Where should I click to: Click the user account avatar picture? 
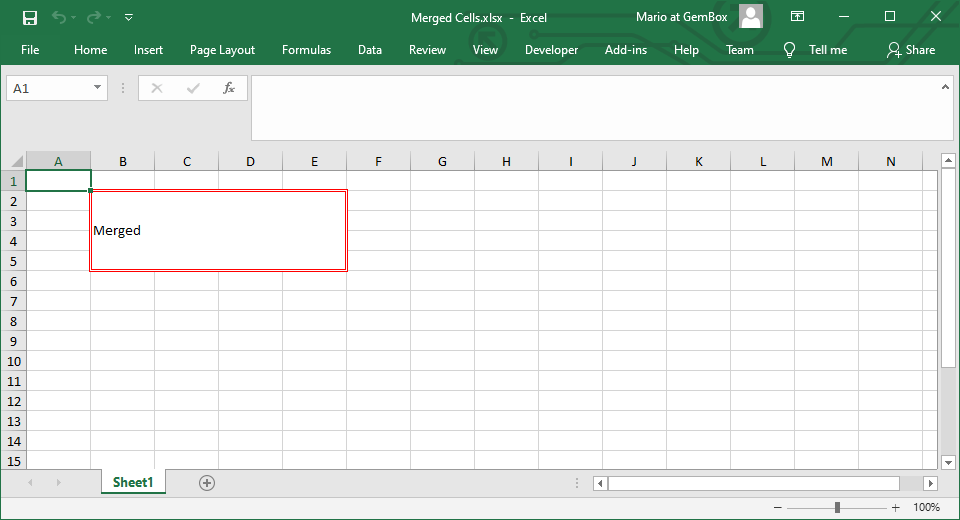point(751,17)
